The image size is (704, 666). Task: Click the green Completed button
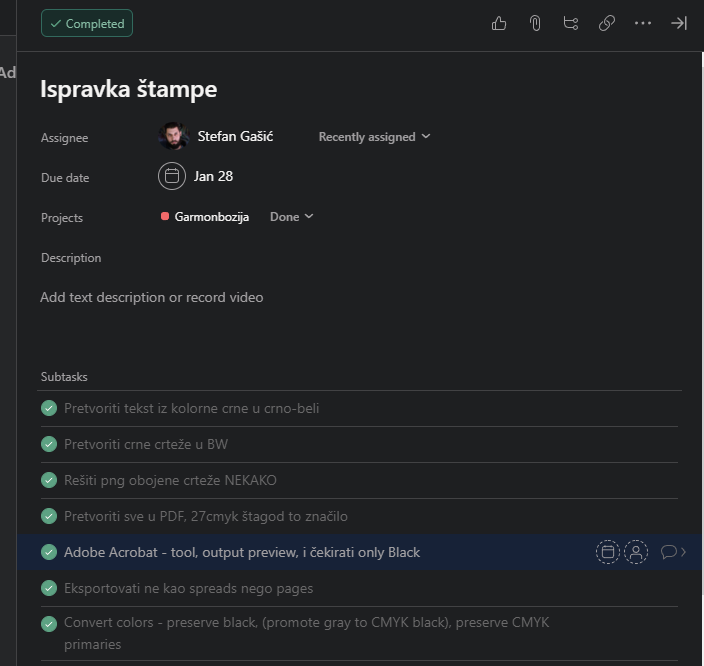tap(87, 24)
